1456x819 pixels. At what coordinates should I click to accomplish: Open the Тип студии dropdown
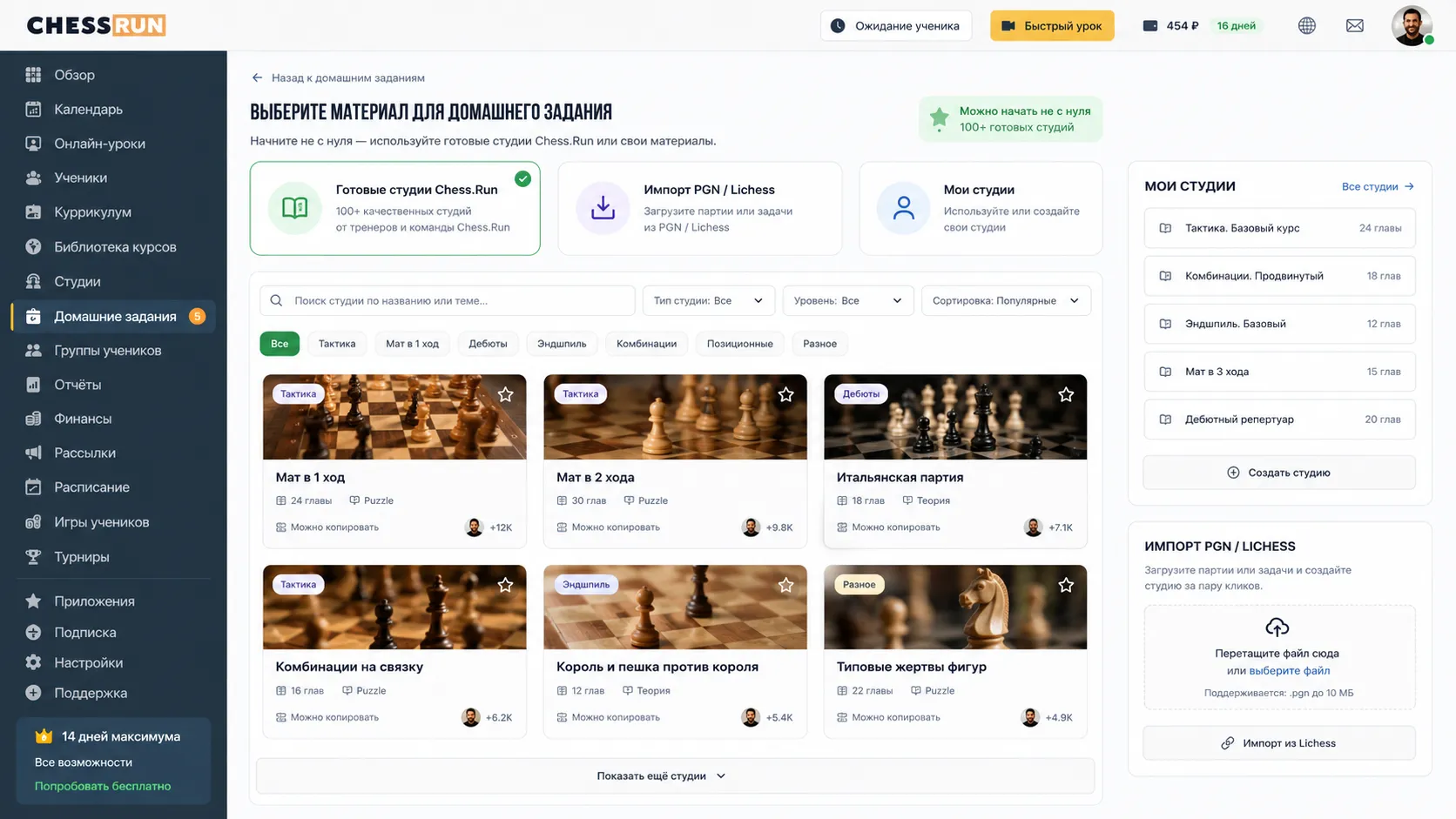click(708, 300)
